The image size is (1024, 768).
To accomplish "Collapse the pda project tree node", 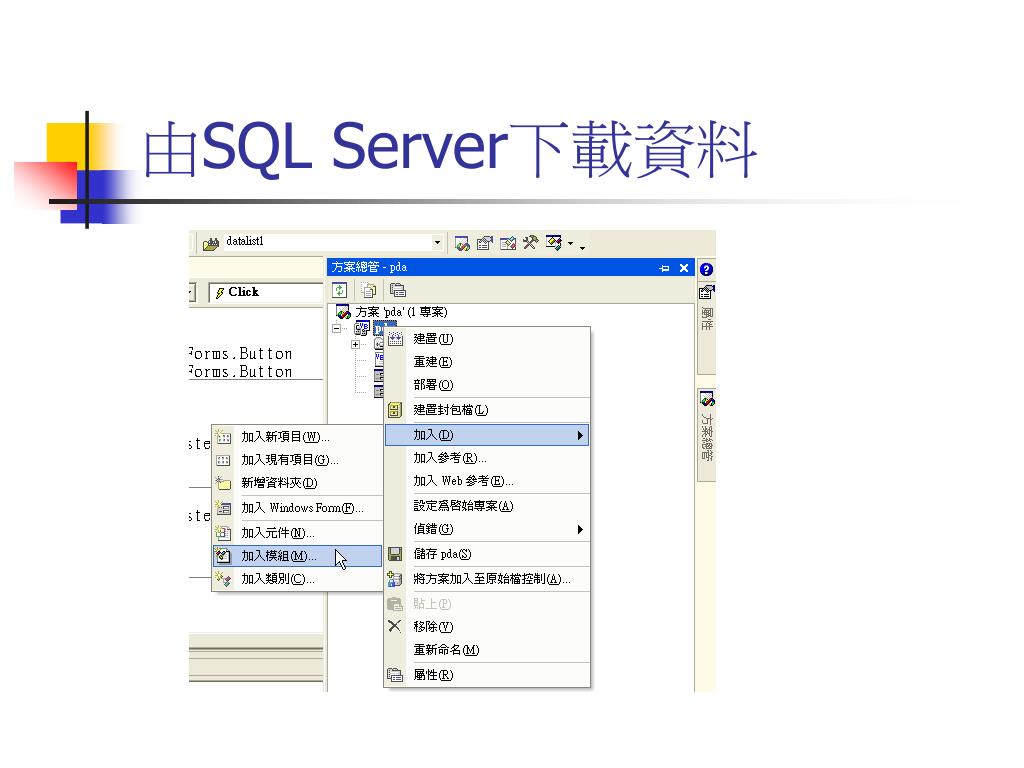I will [336, 328].
